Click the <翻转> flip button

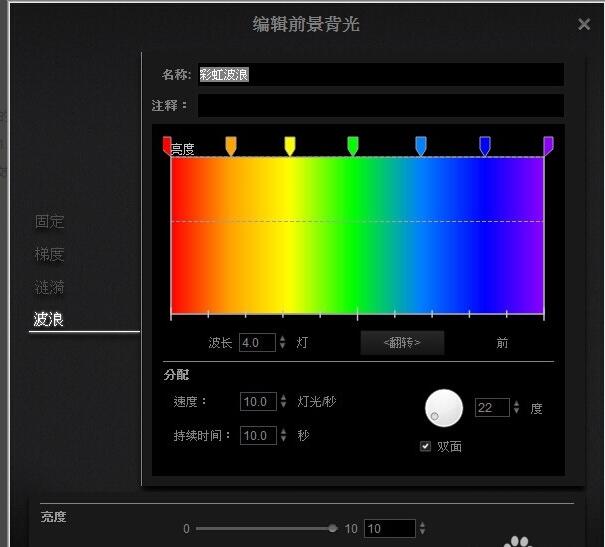tap(402, 343)
